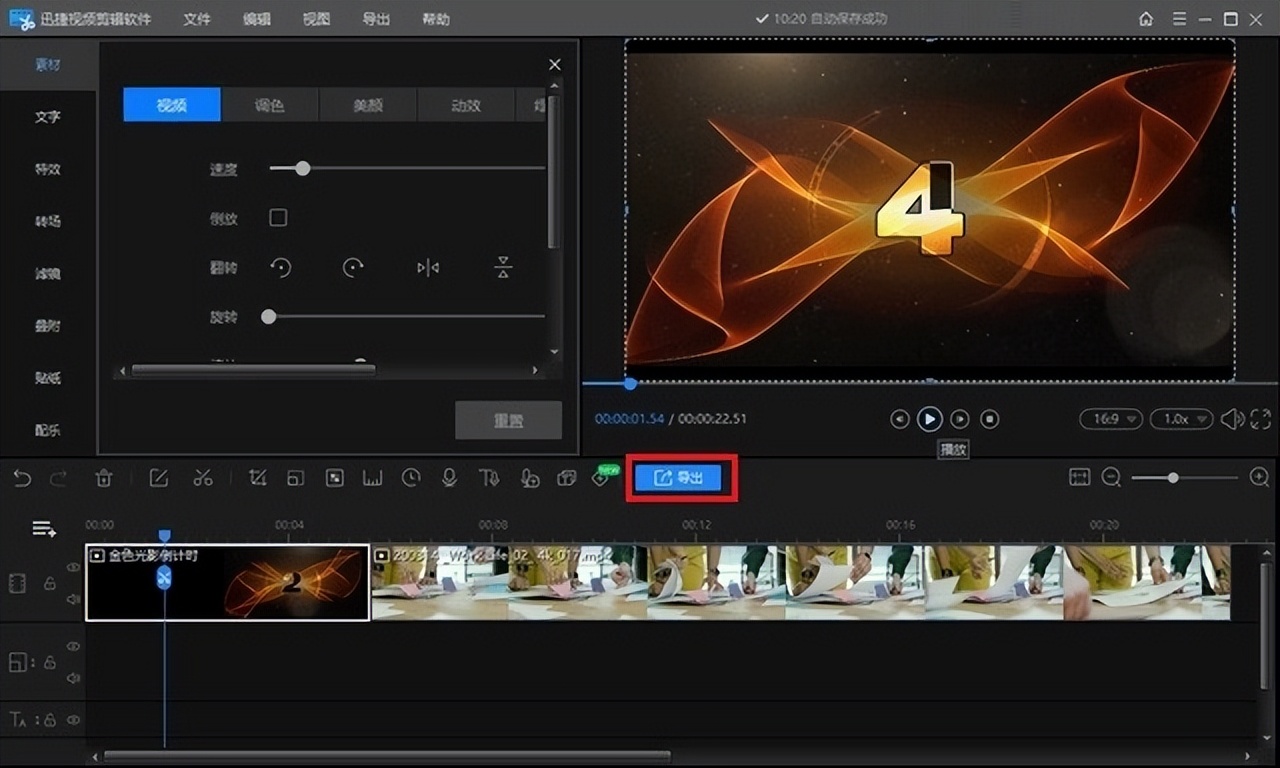Screen dimensions: 1280x768
Task: Click the 速度 speed slider handle
Action: [302, 168]
